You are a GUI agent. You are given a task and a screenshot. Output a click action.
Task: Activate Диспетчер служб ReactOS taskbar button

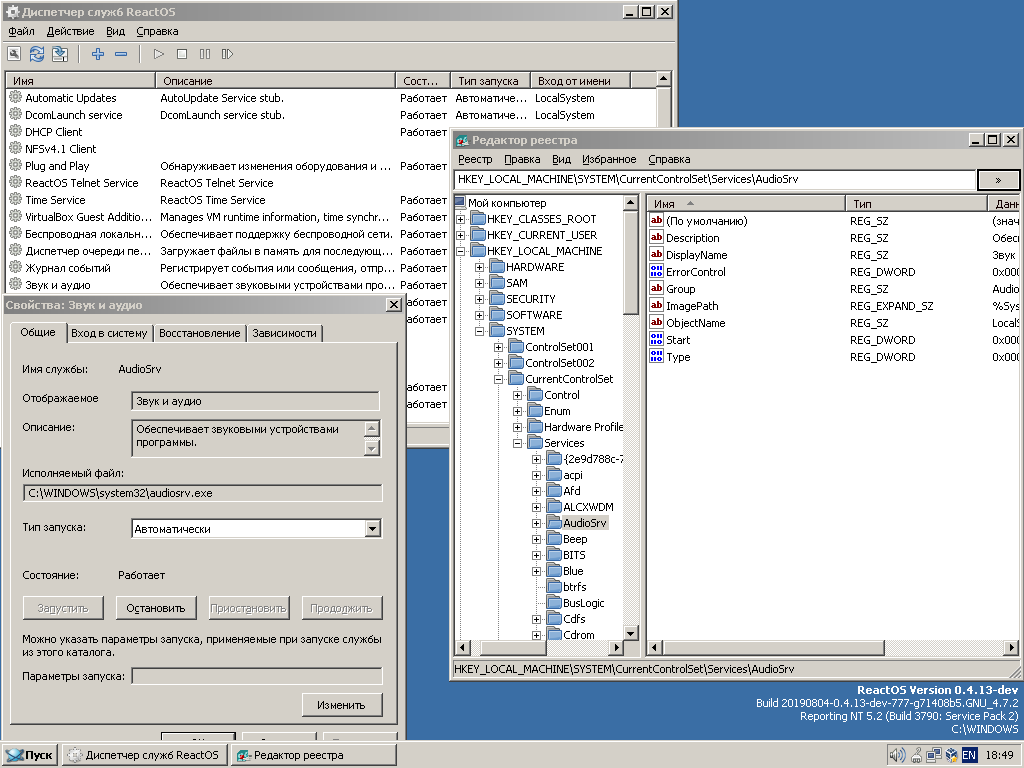point(145,755)
